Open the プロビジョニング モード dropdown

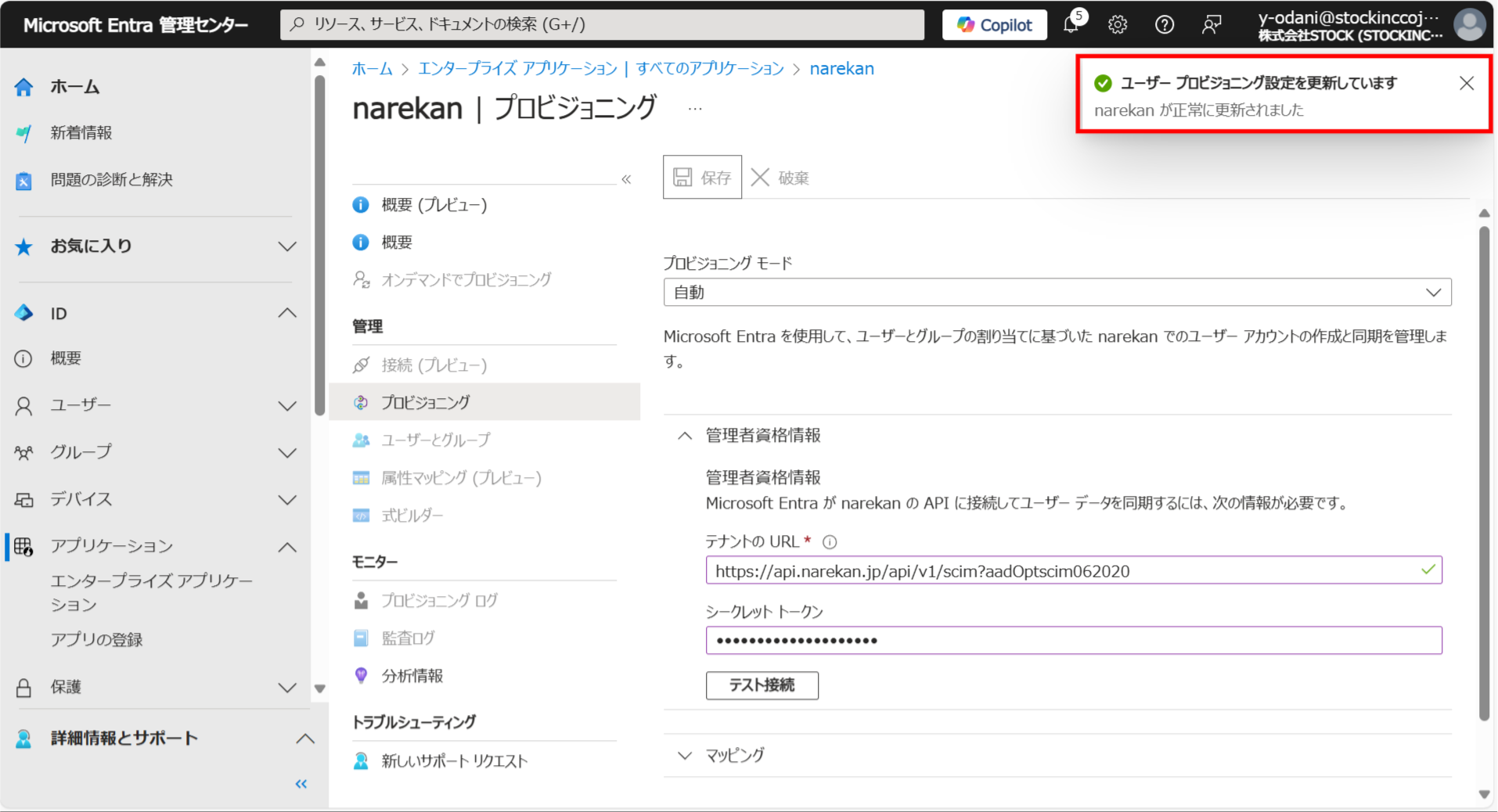pyautogui.click(x=1057, y=293)
